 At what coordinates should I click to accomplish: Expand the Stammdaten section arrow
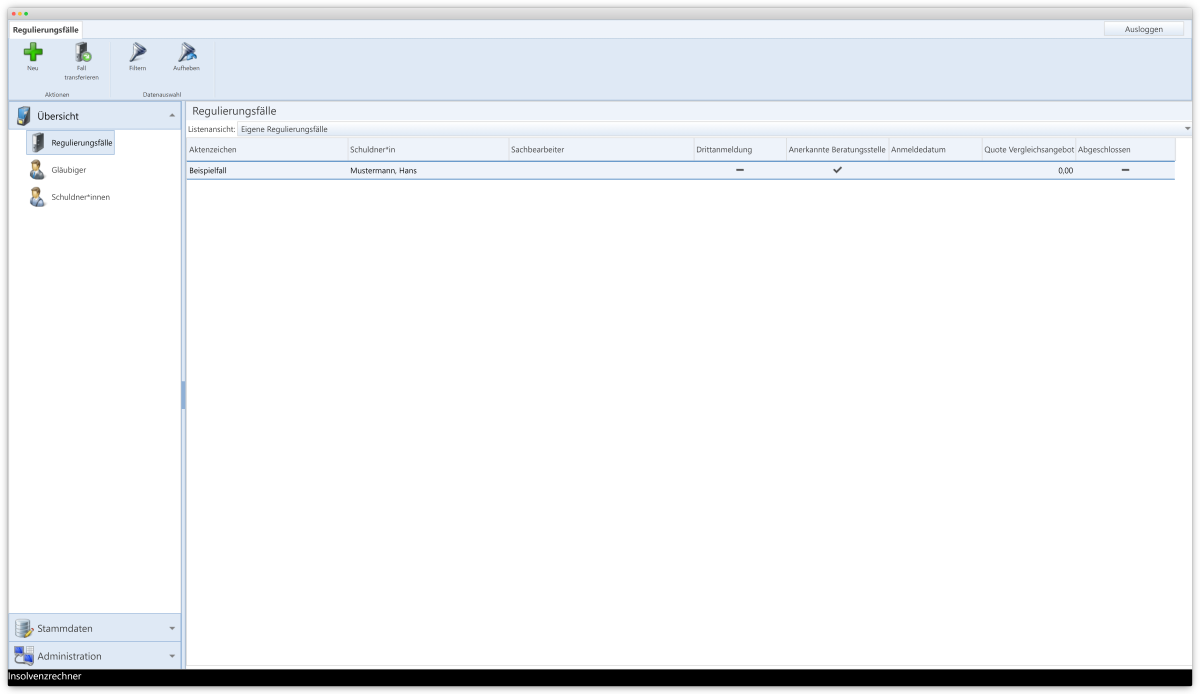click(x=172, y=629)
